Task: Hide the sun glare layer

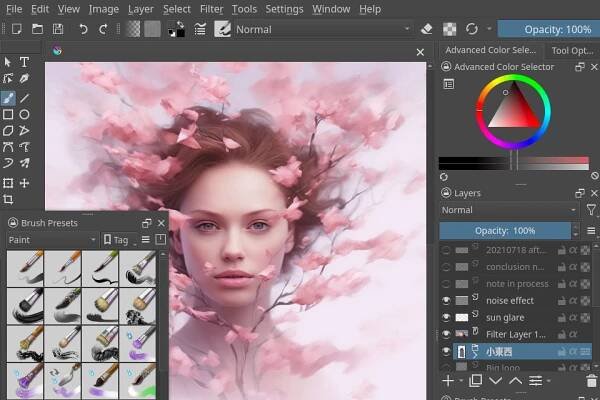Action: click(x=446, y=316)
